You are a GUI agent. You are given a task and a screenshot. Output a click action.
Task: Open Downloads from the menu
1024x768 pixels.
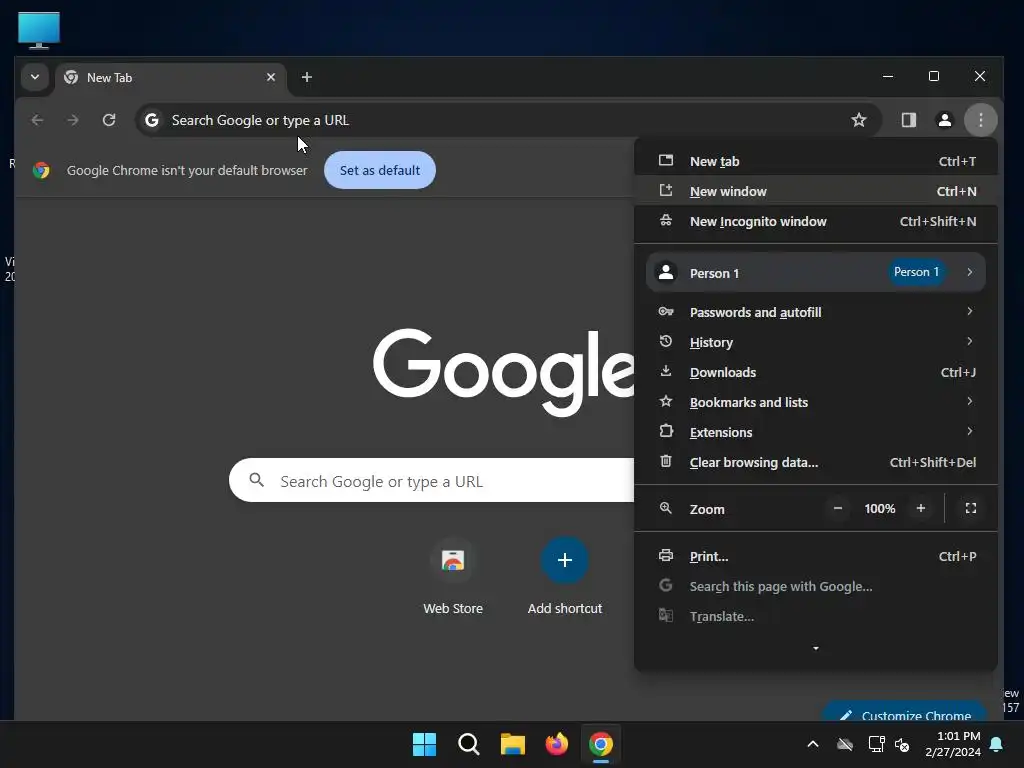816,372
